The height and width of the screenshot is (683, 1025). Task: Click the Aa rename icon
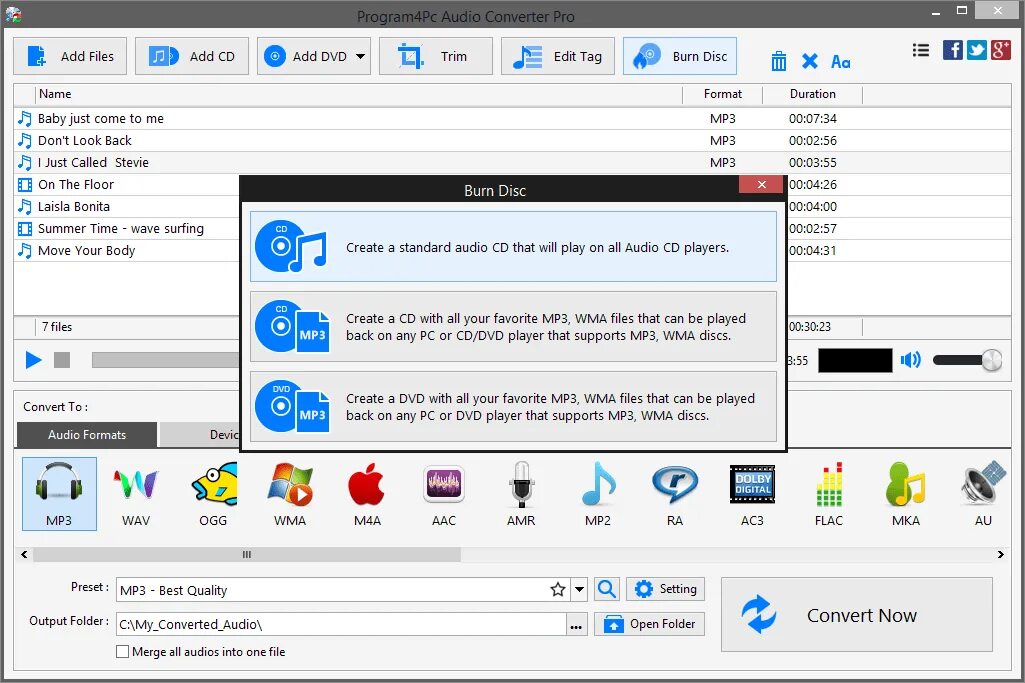(841, 61)
